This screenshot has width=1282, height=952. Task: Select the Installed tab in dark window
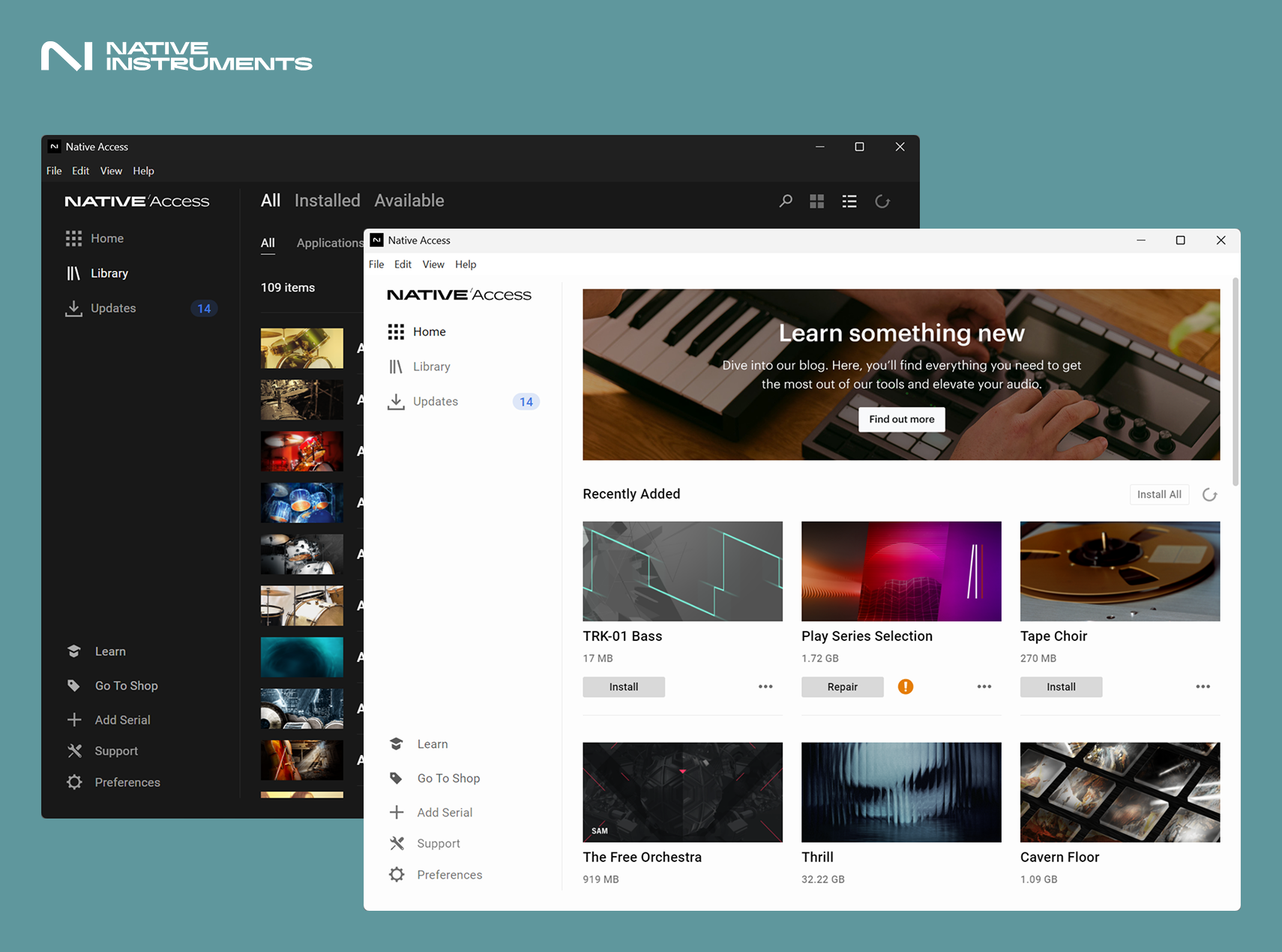(327, 201)
